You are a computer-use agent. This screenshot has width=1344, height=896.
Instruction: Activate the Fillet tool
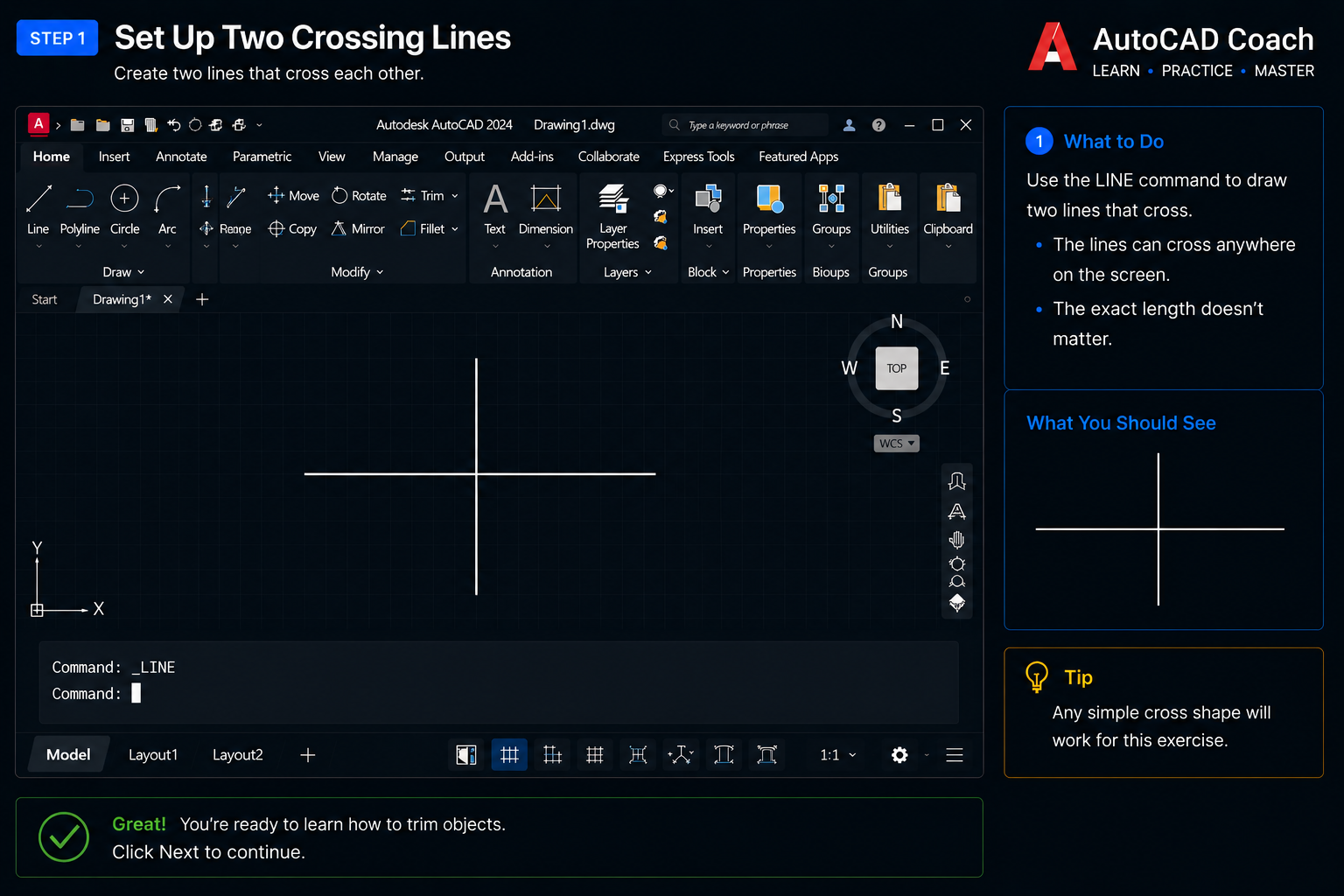point(423,229)
